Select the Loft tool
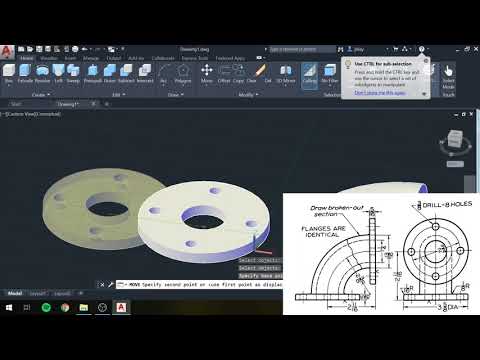 coord(58,73)
